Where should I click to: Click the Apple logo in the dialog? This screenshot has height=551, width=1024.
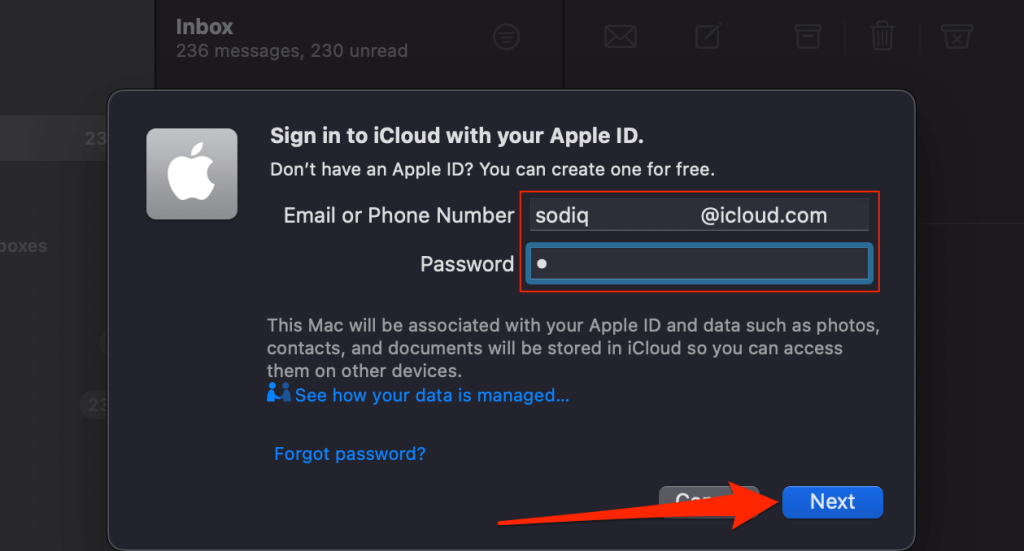pyautogui.click(x=192, y=174)
